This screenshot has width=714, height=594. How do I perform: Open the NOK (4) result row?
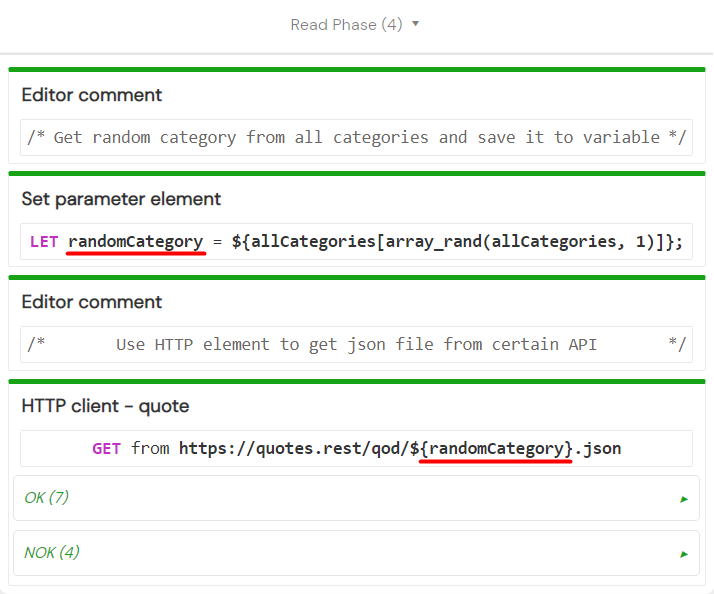click(356, 553)
